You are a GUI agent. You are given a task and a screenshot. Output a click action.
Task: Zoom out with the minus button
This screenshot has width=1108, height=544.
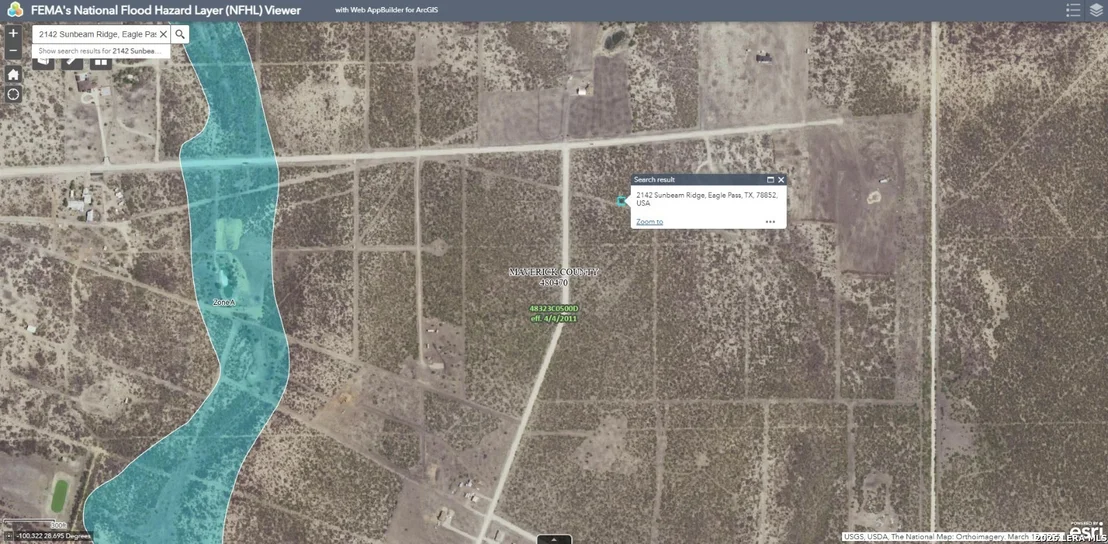click(13, 51)
